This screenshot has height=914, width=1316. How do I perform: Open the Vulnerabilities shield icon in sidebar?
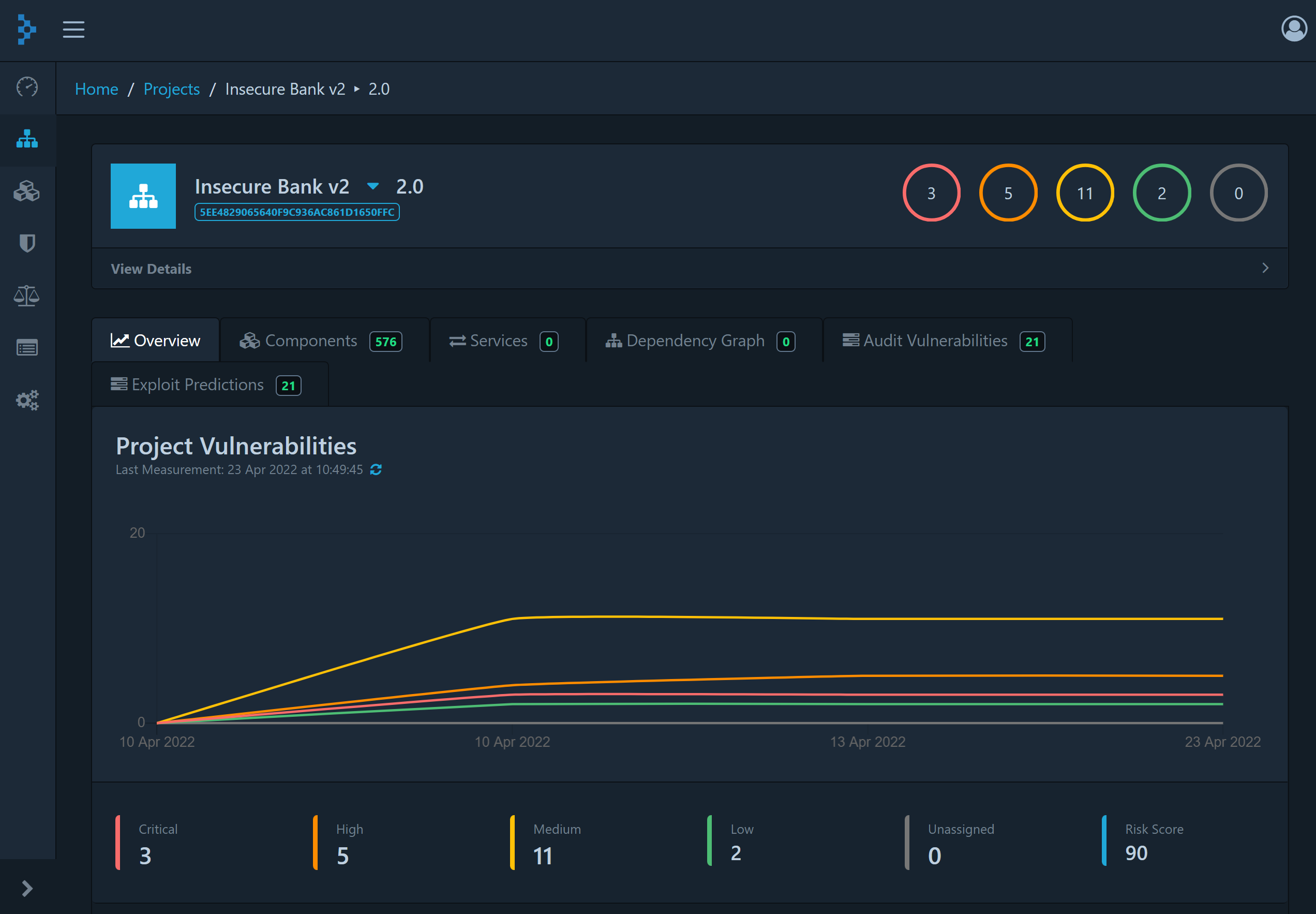pos(27,243)
